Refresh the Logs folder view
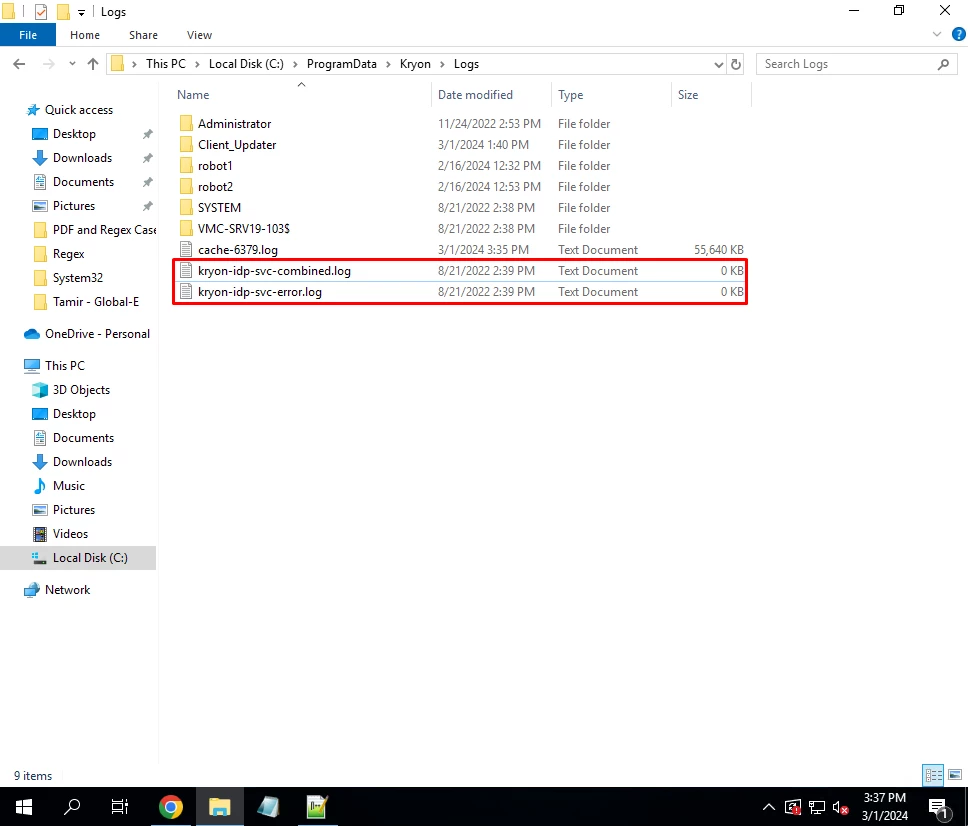Image resolution: width=968 pixels, height=826 pixels. [x=736, y=64]
